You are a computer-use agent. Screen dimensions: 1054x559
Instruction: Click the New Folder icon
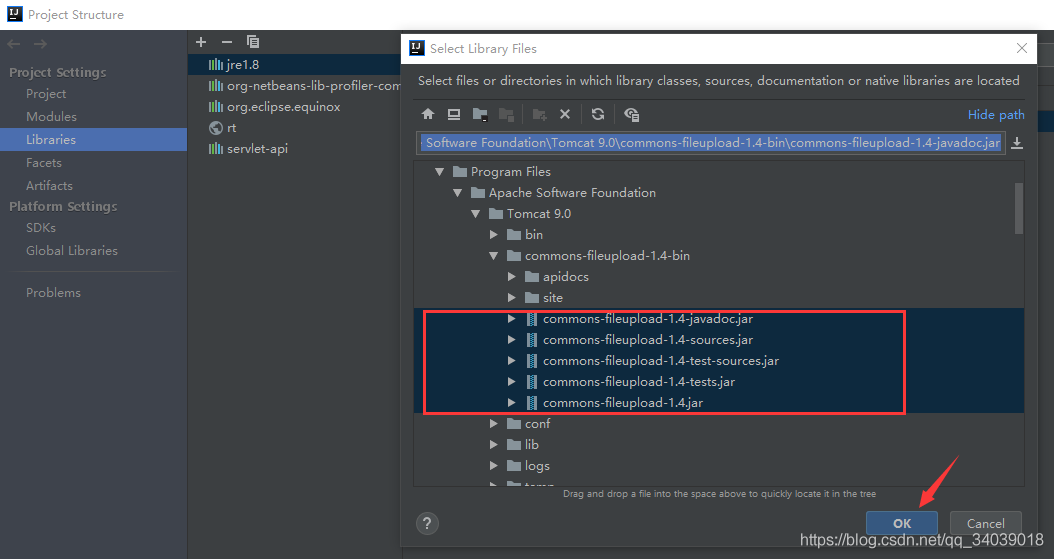[539, 114]
